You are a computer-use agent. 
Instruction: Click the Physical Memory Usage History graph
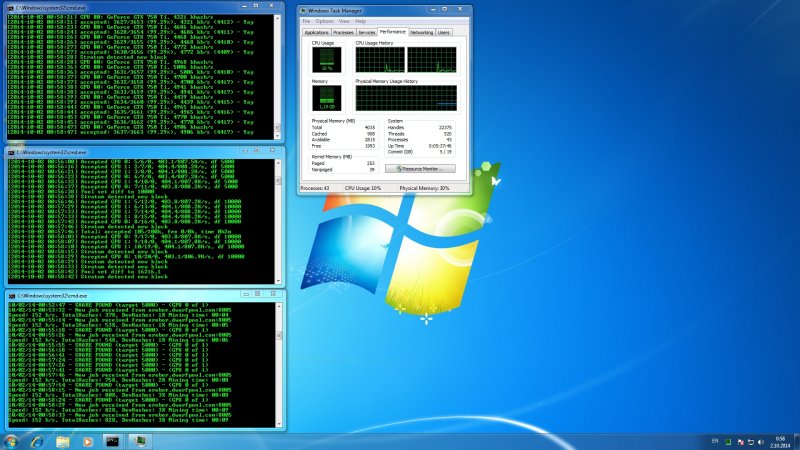(x=406, y=98)
